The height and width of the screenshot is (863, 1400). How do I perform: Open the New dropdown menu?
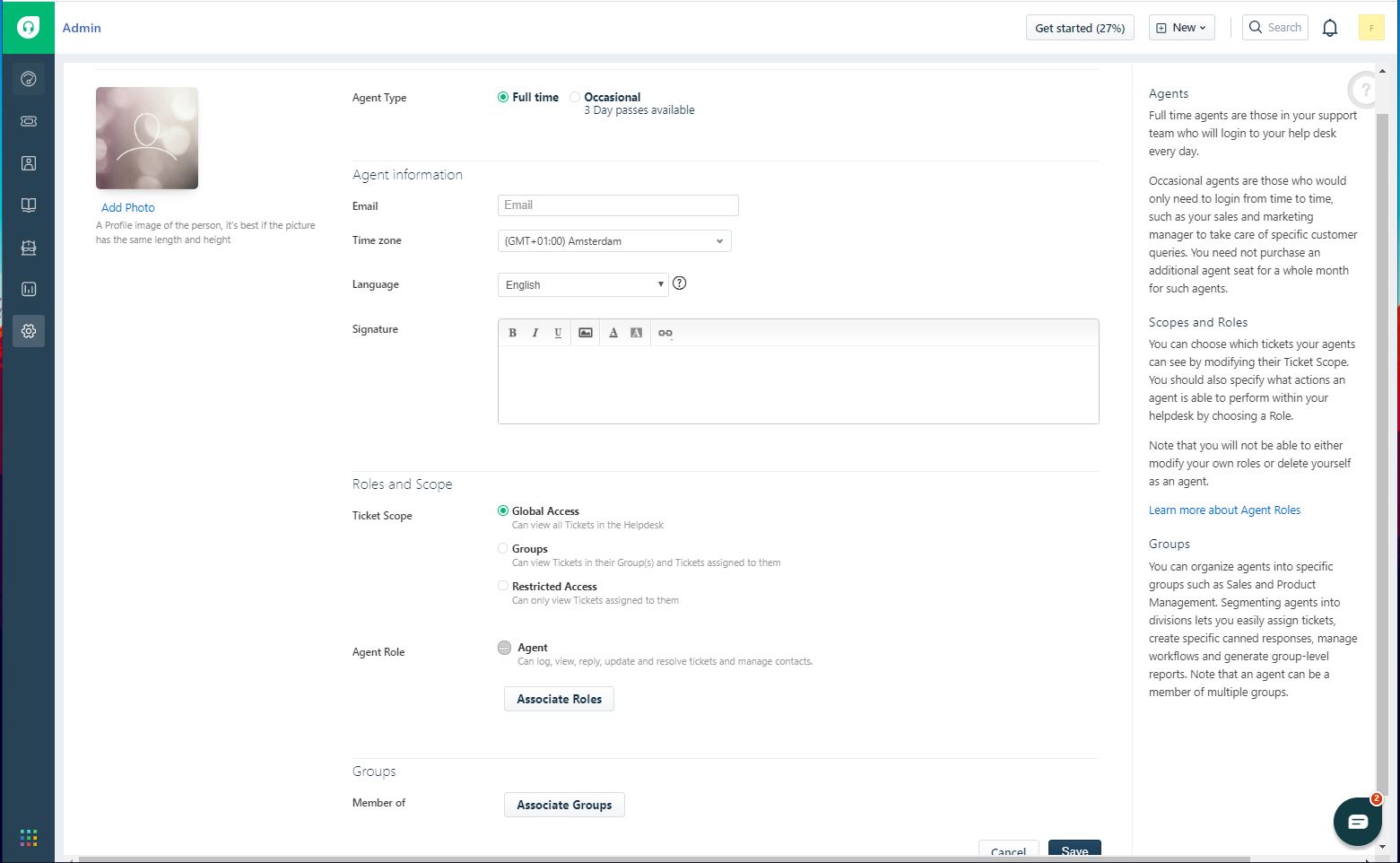pyautogui.click(x=1181, y=28)
